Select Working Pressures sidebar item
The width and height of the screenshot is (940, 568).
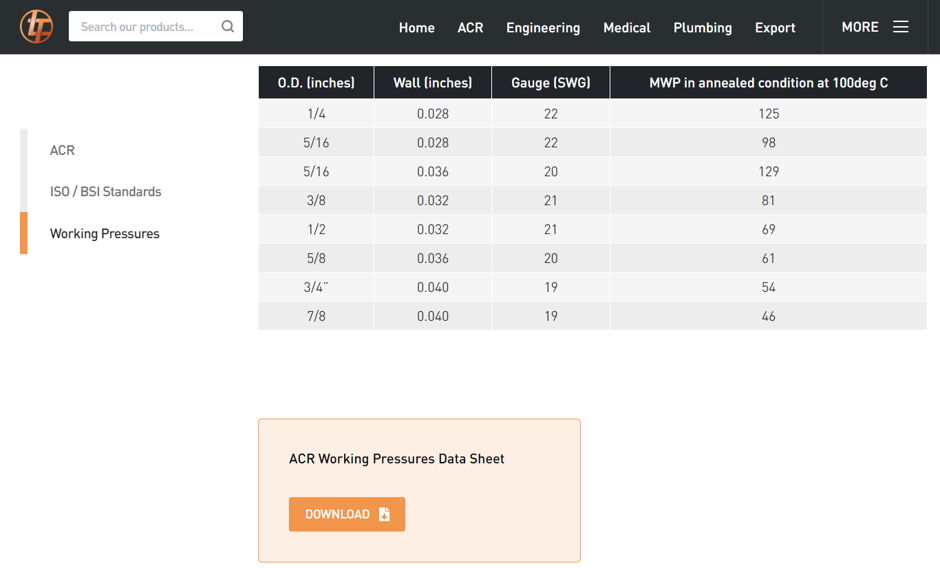click(105, 233)
